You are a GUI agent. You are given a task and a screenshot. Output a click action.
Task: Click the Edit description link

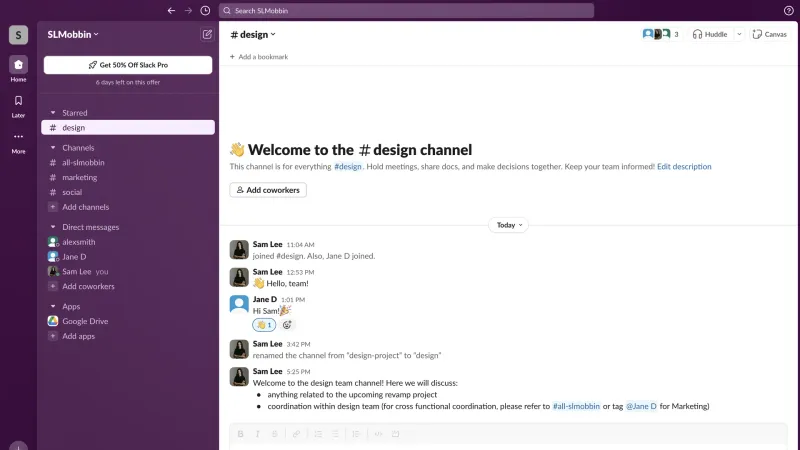[684, 166]
